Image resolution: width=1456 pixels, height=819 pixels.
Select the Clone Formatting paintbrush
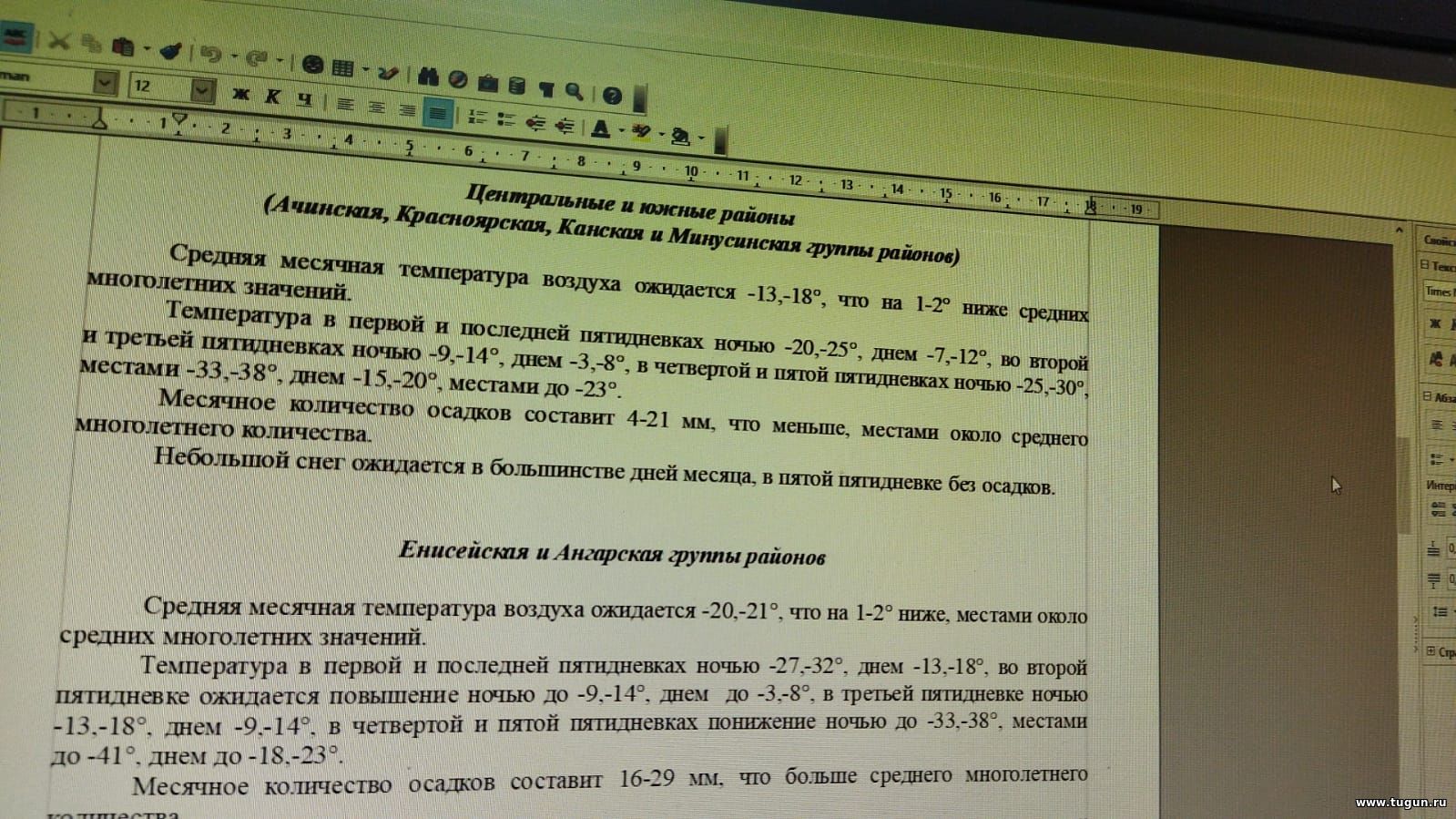point(170,50)
